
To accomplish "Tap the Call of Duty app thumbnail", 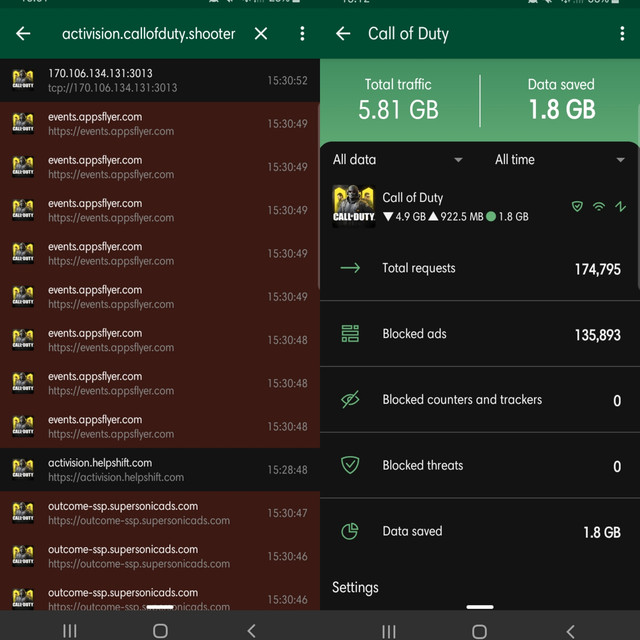I will 353,207.
